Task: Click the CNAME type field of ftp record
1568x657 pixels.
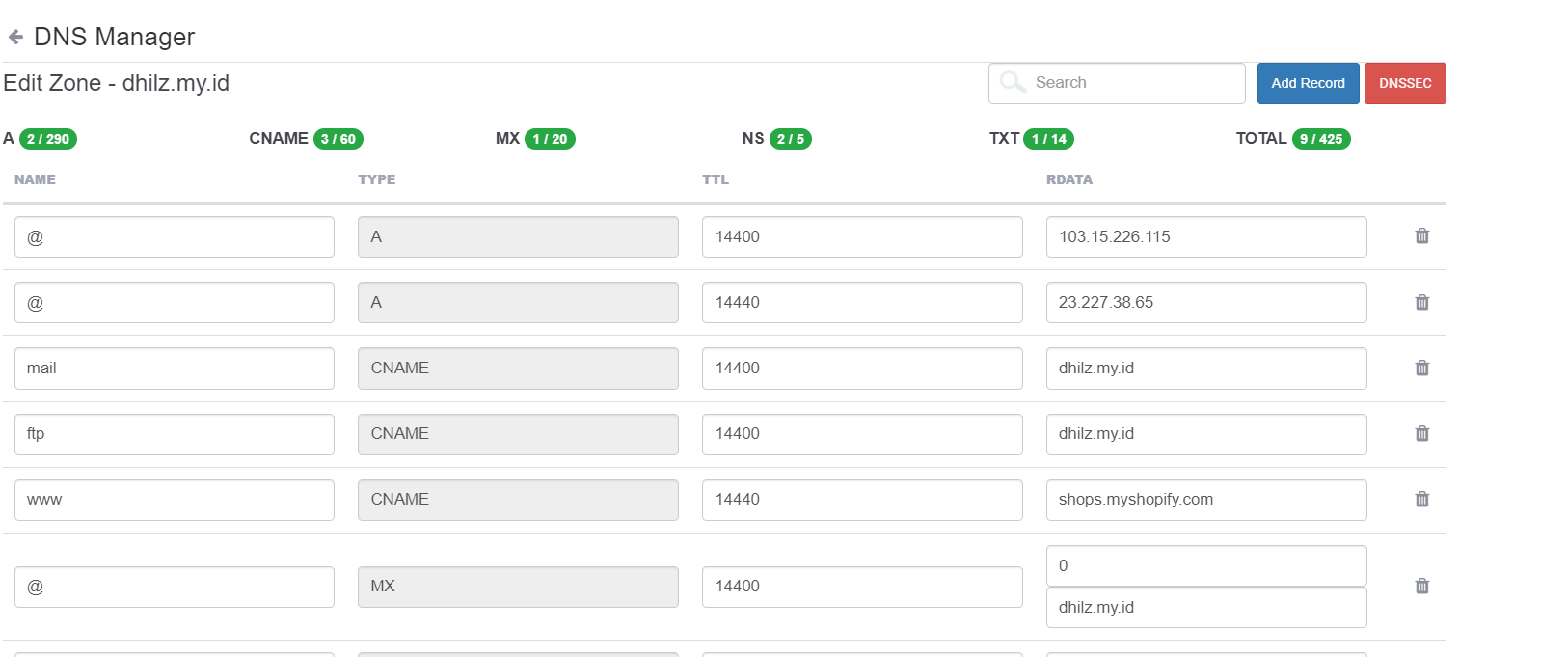Action: [x=518, y=434]
